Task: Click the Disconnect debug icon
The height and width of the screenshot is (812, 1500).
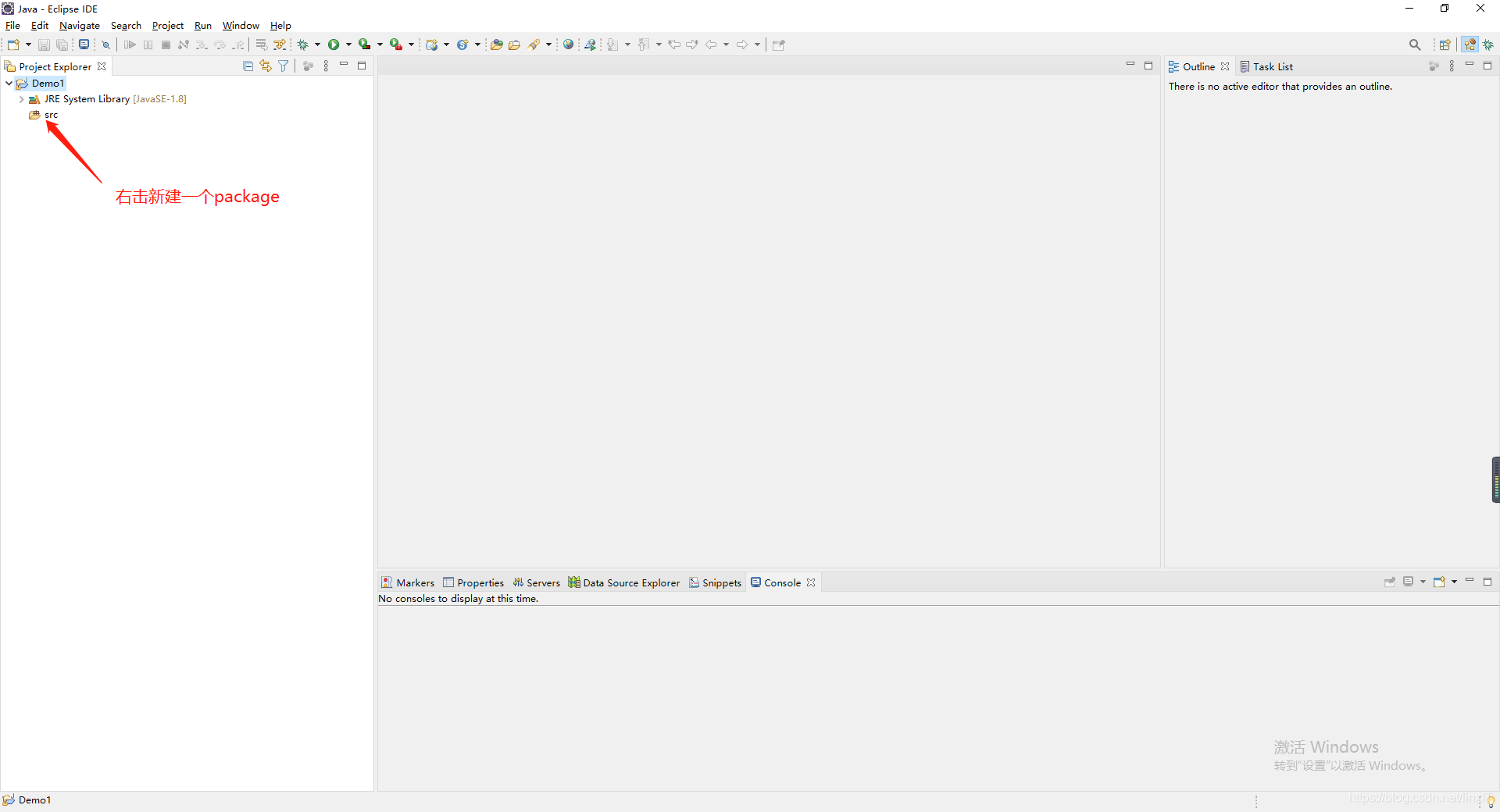Action: [x=184, y=45]
